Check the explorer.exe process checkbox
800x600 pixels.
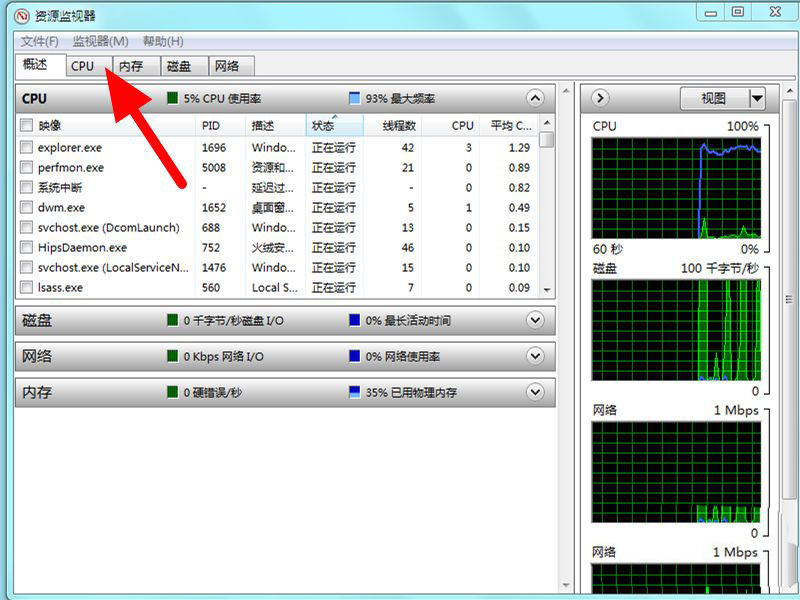coord(27,147)
